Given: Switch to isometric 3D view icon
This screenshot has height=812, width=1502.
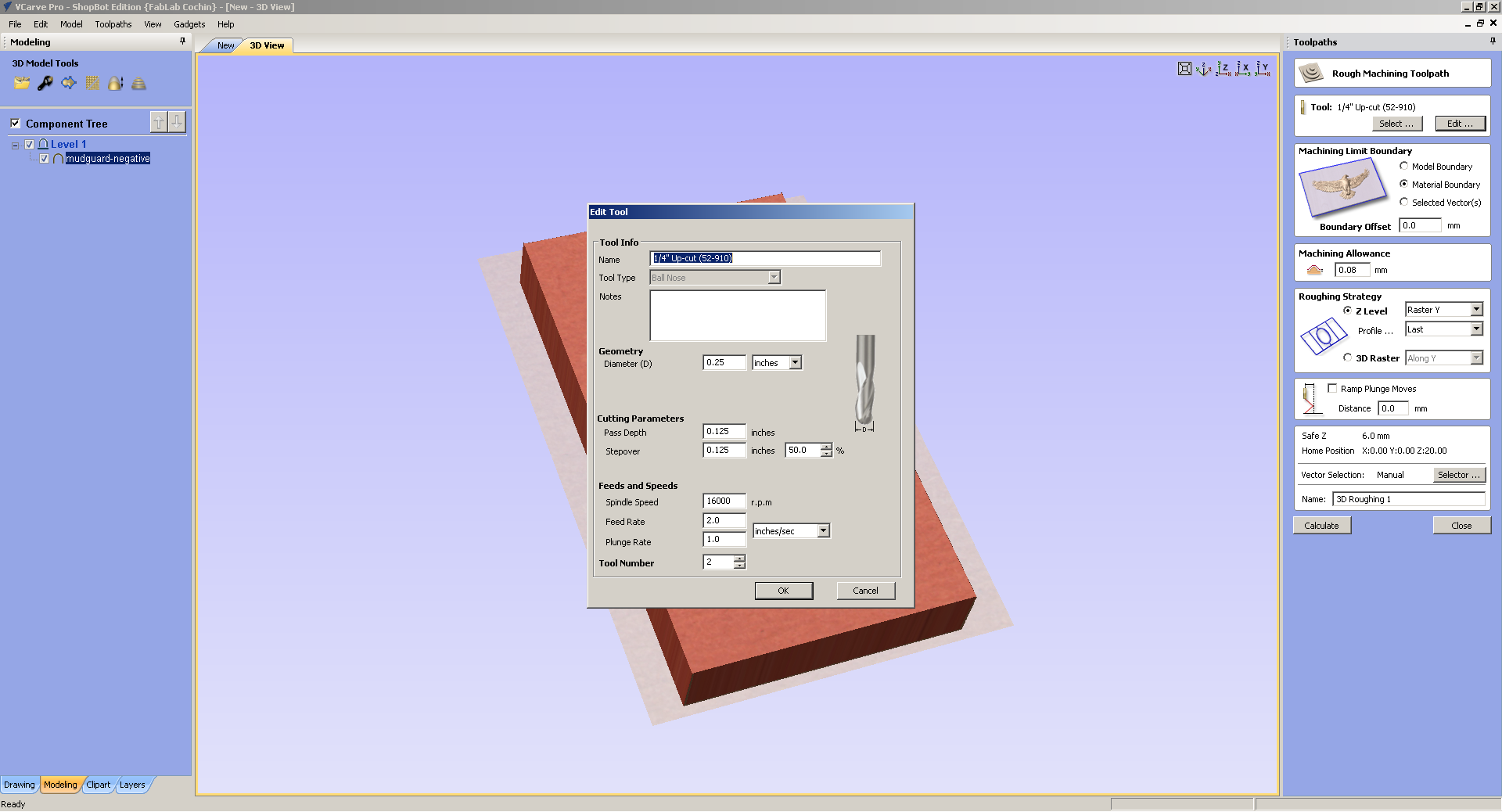Looking at the screenshot, I should tap(1204, 69).
